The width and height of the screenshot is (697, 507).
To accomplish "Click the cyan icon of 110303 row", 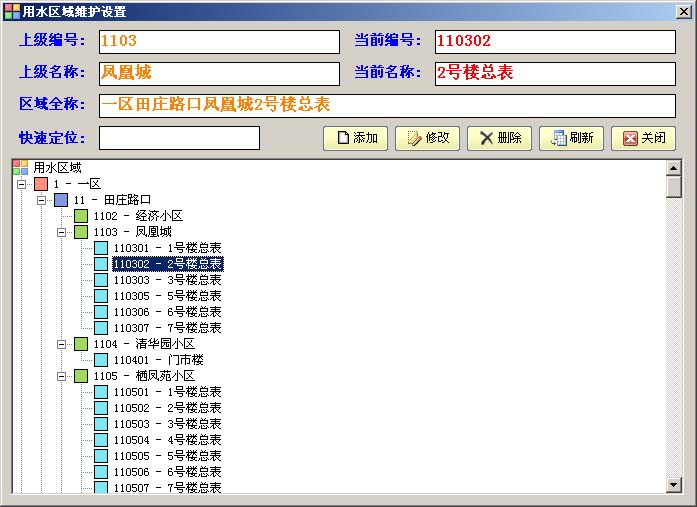I will (x=101, y=280).
